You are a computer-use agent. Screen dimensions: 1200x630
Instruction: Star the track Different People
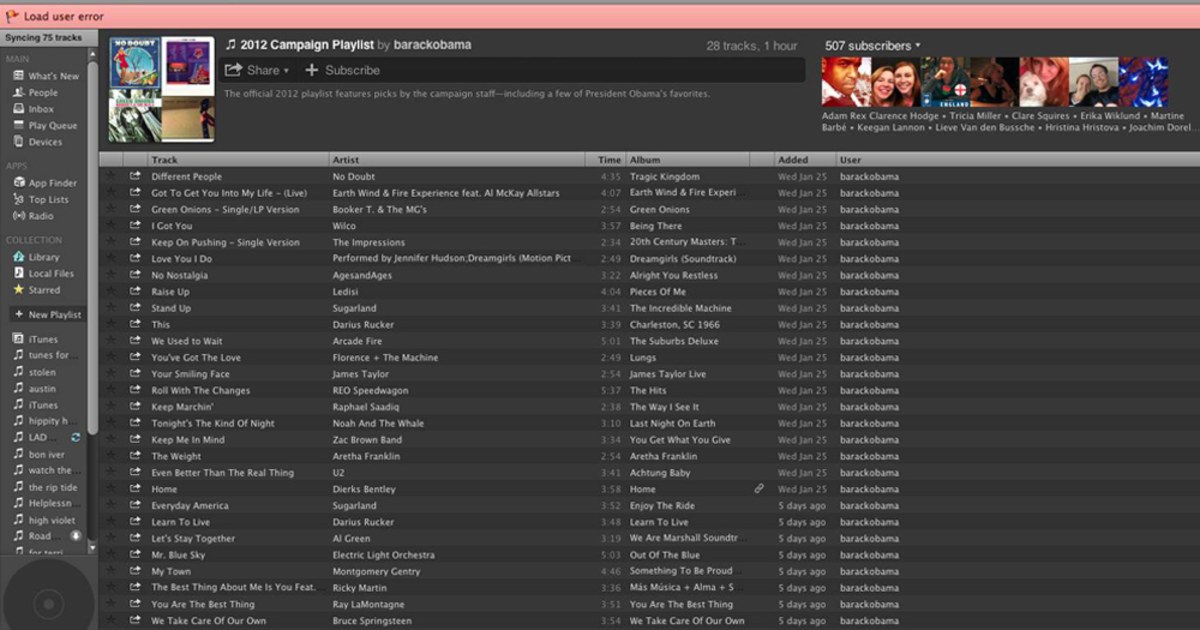[112, 176]
